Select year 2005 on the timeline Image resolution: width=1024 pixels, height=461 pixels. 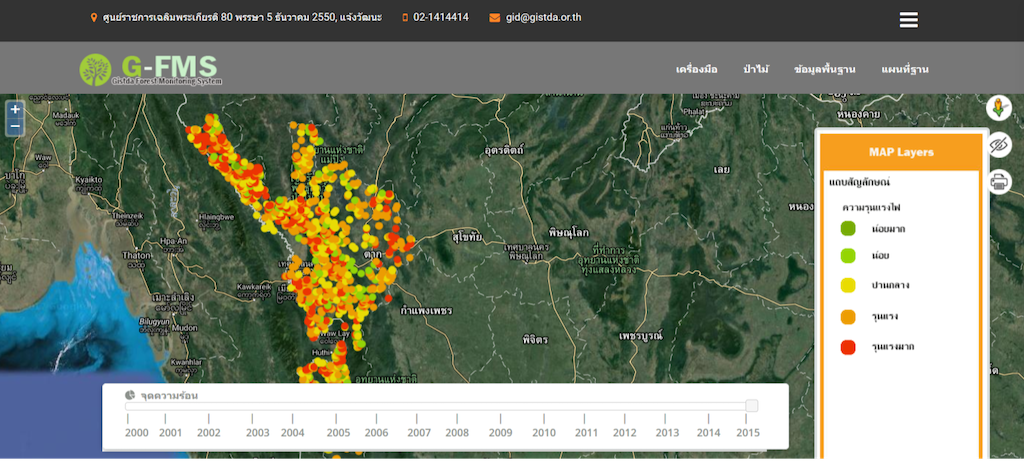338,432
